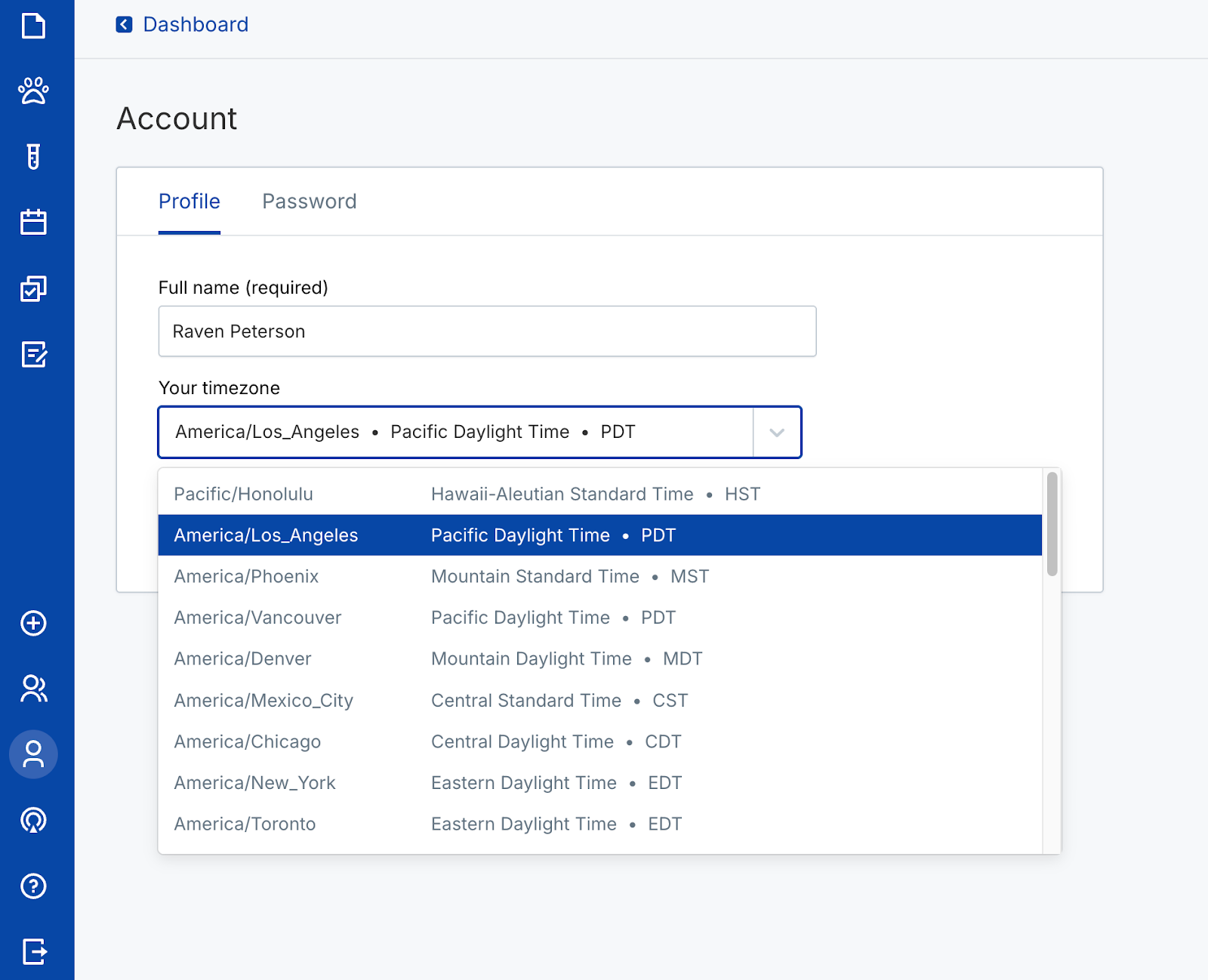This screenshot has height=980, width=1208.
Task: Open the paw print animals icon
Action: [x=33, y=91]
